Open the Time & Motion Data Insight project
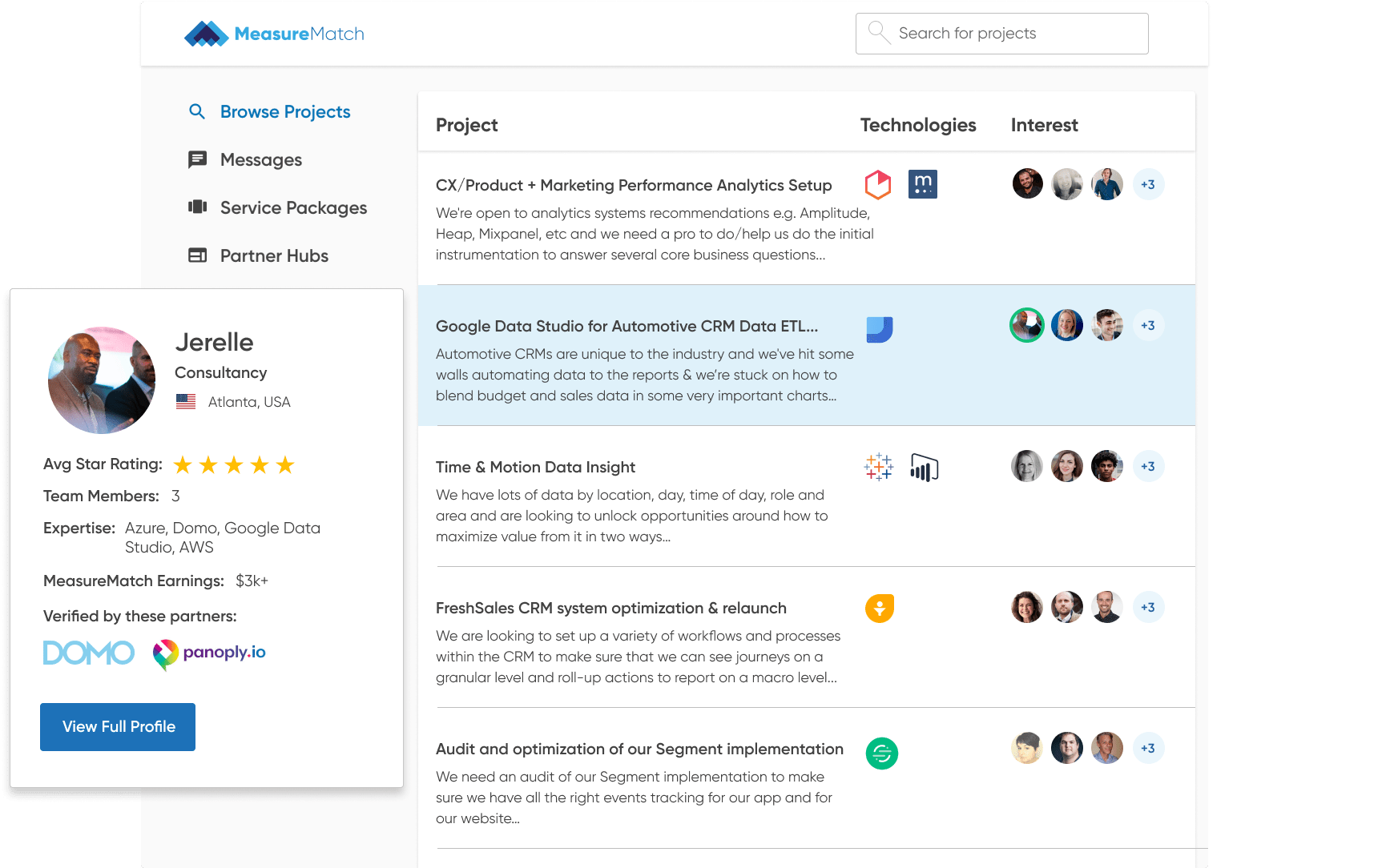Screen dimensions: 1394x868 tap(535, 468)
